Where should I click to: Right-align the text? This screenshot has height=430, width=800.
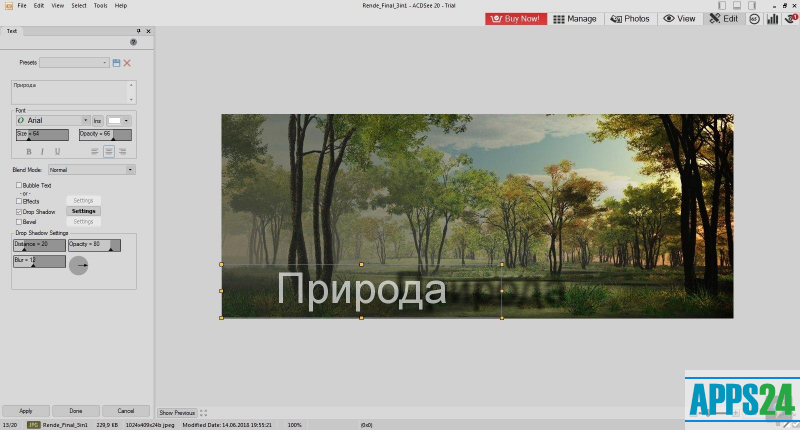click(122, 152)
